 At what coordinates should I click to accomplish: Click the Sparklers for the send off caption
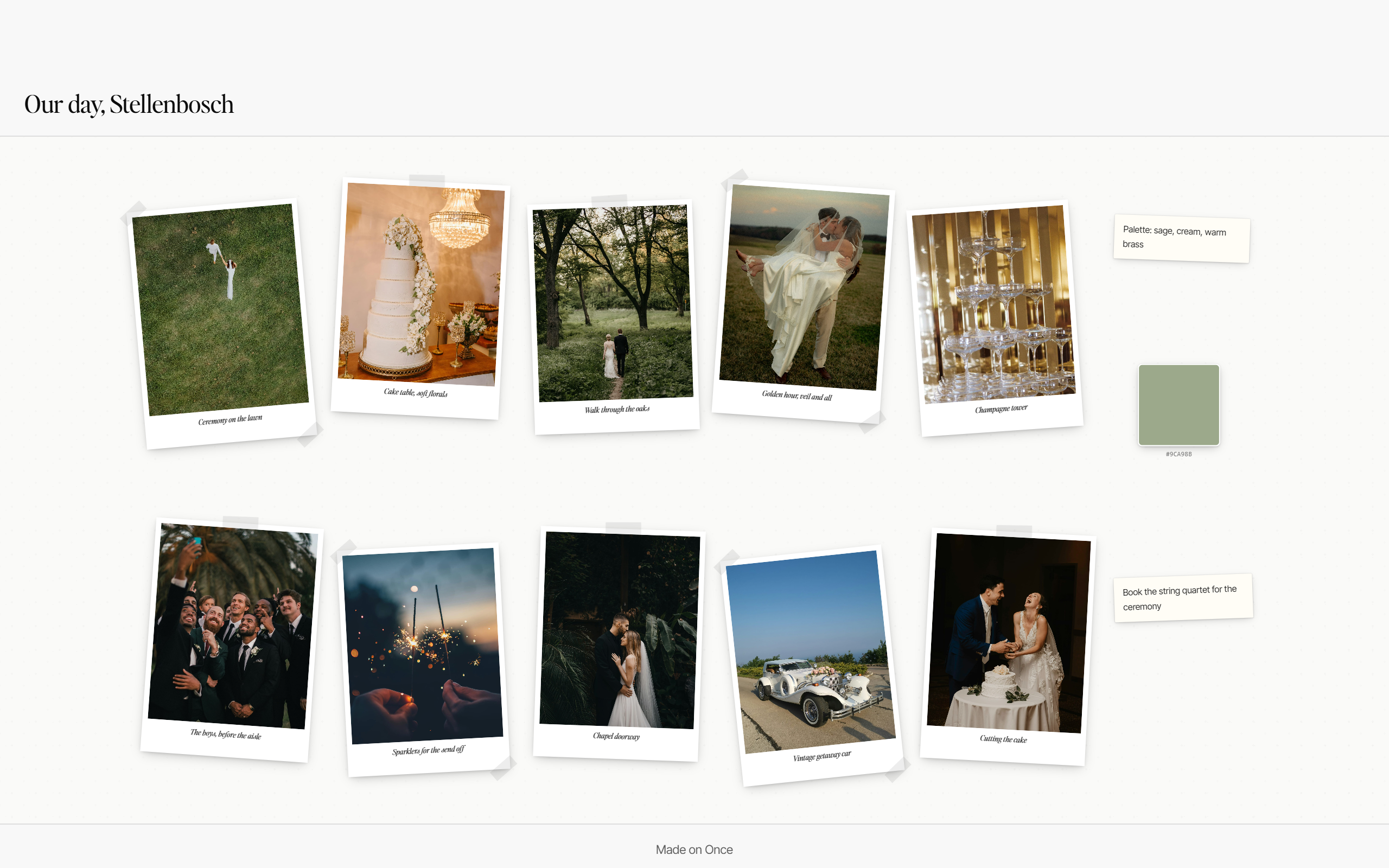coord(428,750)
